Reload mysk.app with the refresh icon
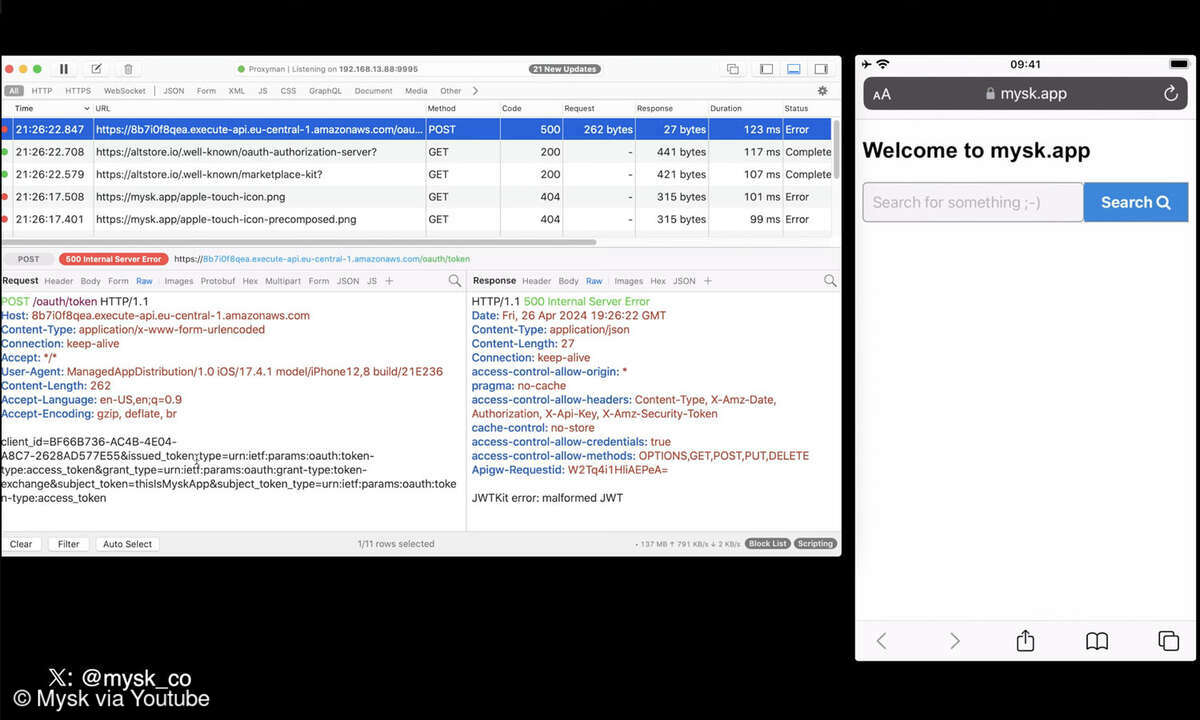Screen dimensions: 1200x720 [x=1170, y=94]
